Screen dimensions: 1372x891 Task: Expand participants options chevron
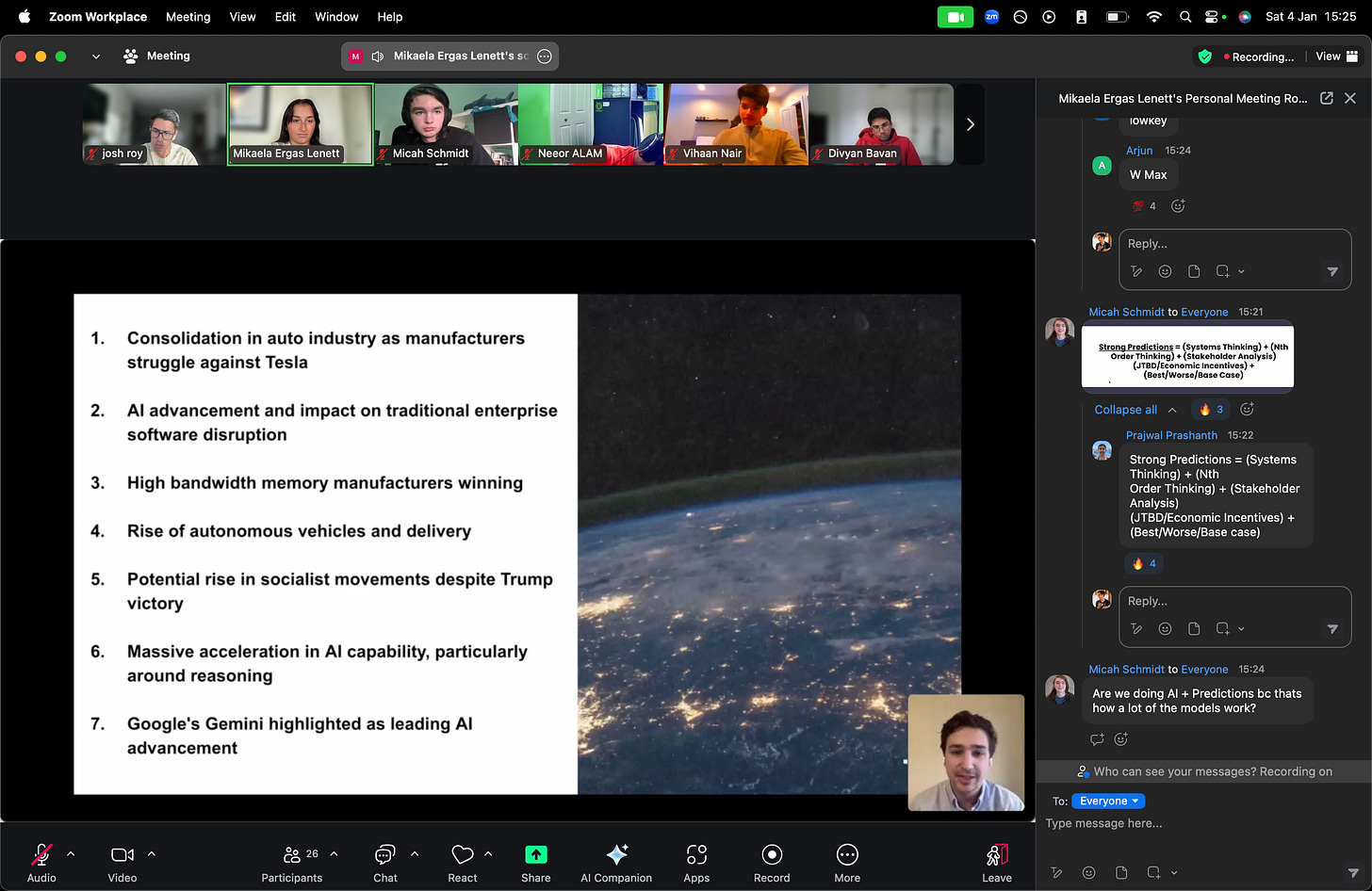pyautogui.click(x=334, y=854)
